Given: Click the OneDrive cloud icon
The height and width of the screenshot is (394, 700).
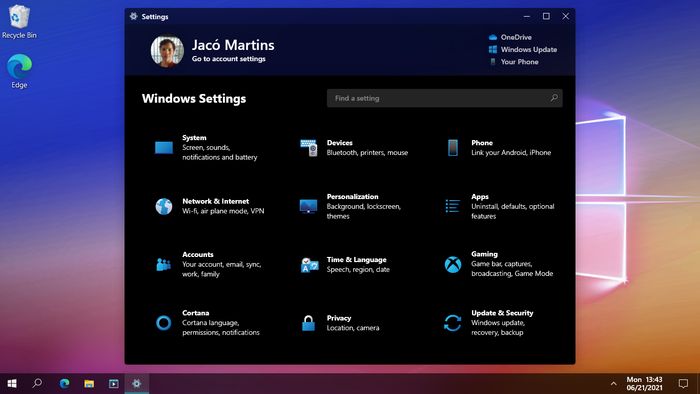Looking at the screenshot, I should tap(493, 37).
